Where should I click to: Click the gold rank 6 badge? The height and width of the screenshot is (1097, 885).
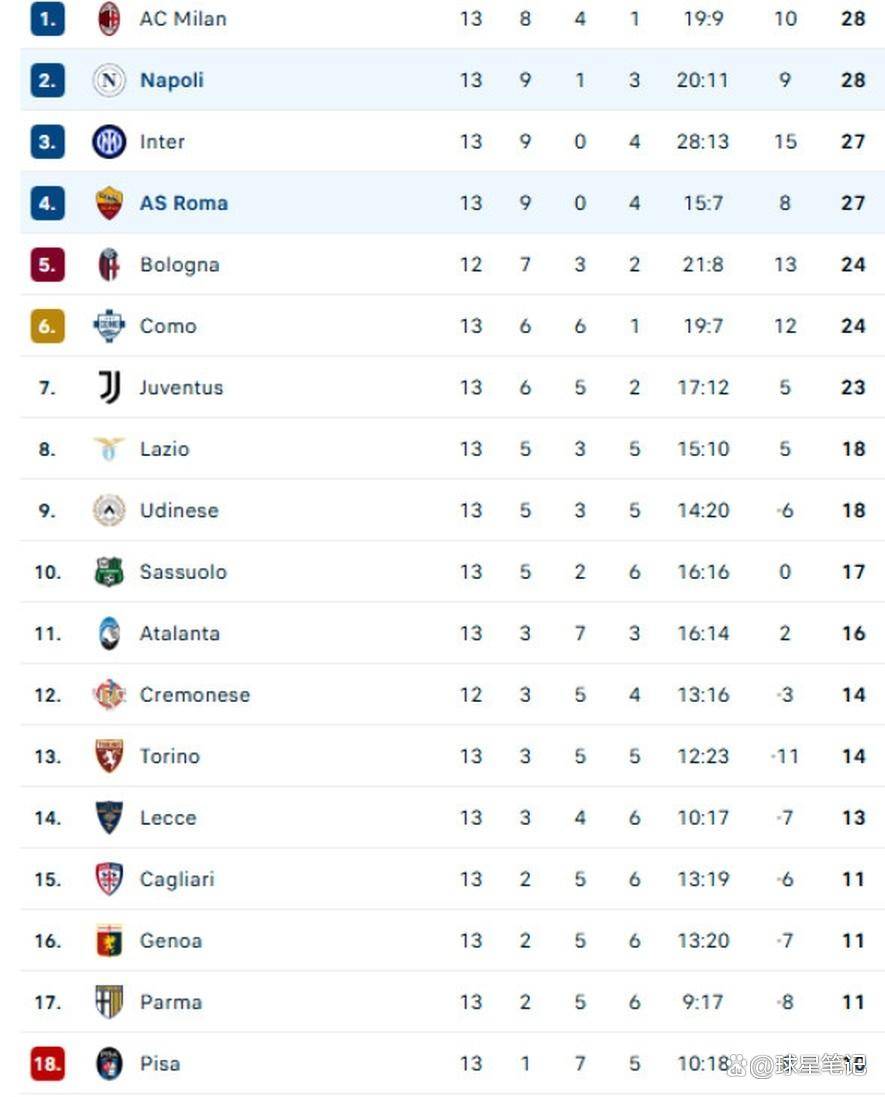[47, 326]
